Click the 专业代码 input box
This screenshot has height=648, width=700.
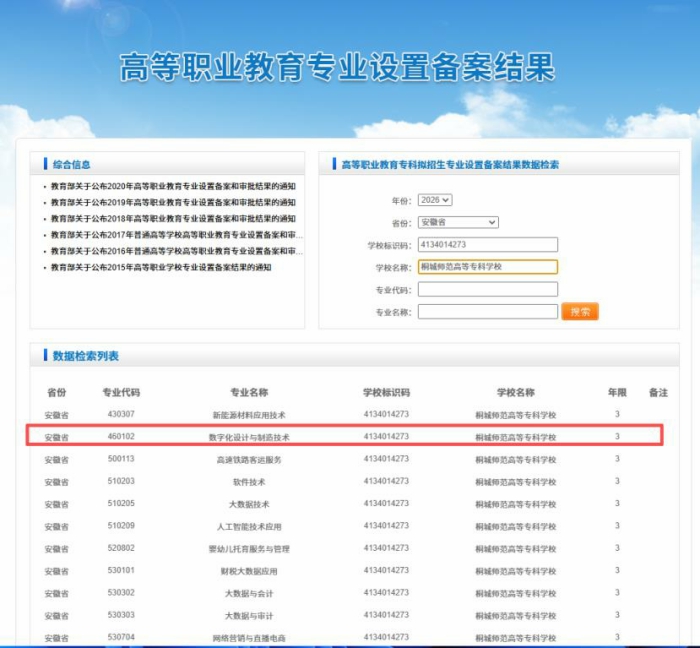tap(487, 289)
